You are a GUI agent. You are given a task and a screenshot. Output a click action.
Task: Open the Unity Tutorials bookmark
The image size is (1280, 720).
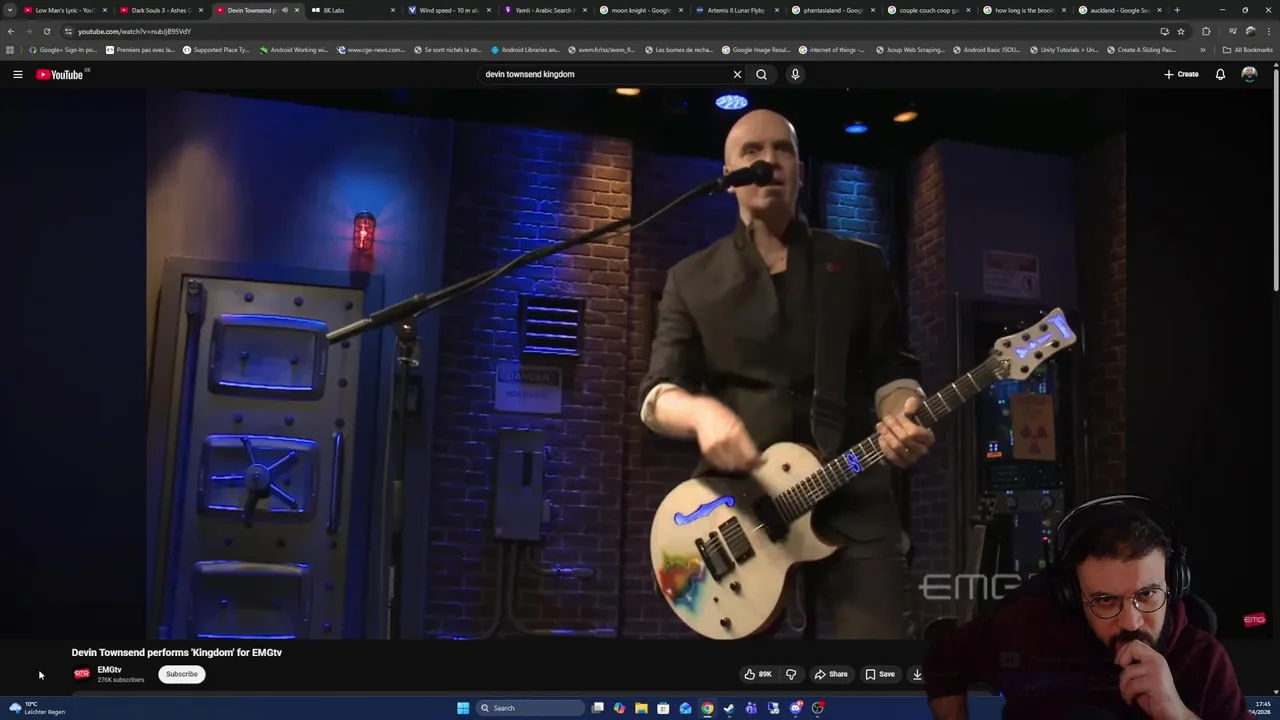(1063, 49)
